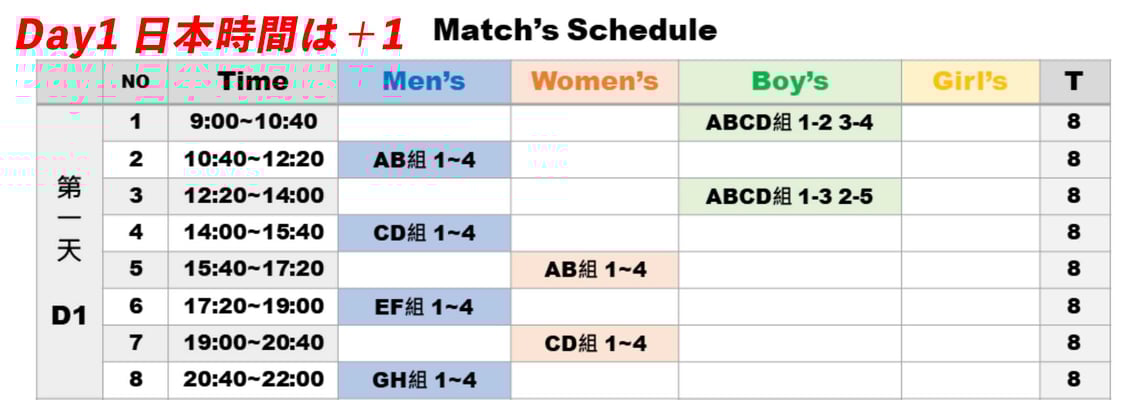Select the Boy's ABCD組 1-2 3-4 cell
Screen dimensions: 1130x400
click(x=789, y=123)
